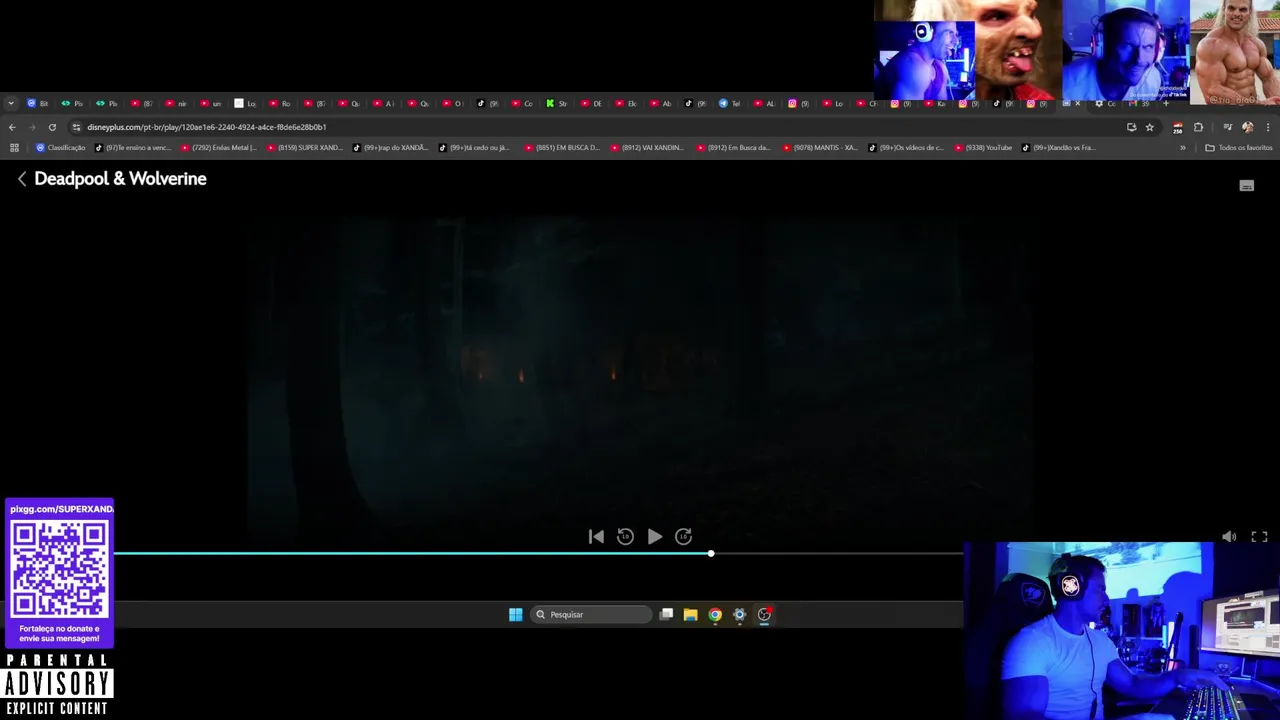Reload the Disney+ page
The image size is (1280, 720).
click(52, 127)
